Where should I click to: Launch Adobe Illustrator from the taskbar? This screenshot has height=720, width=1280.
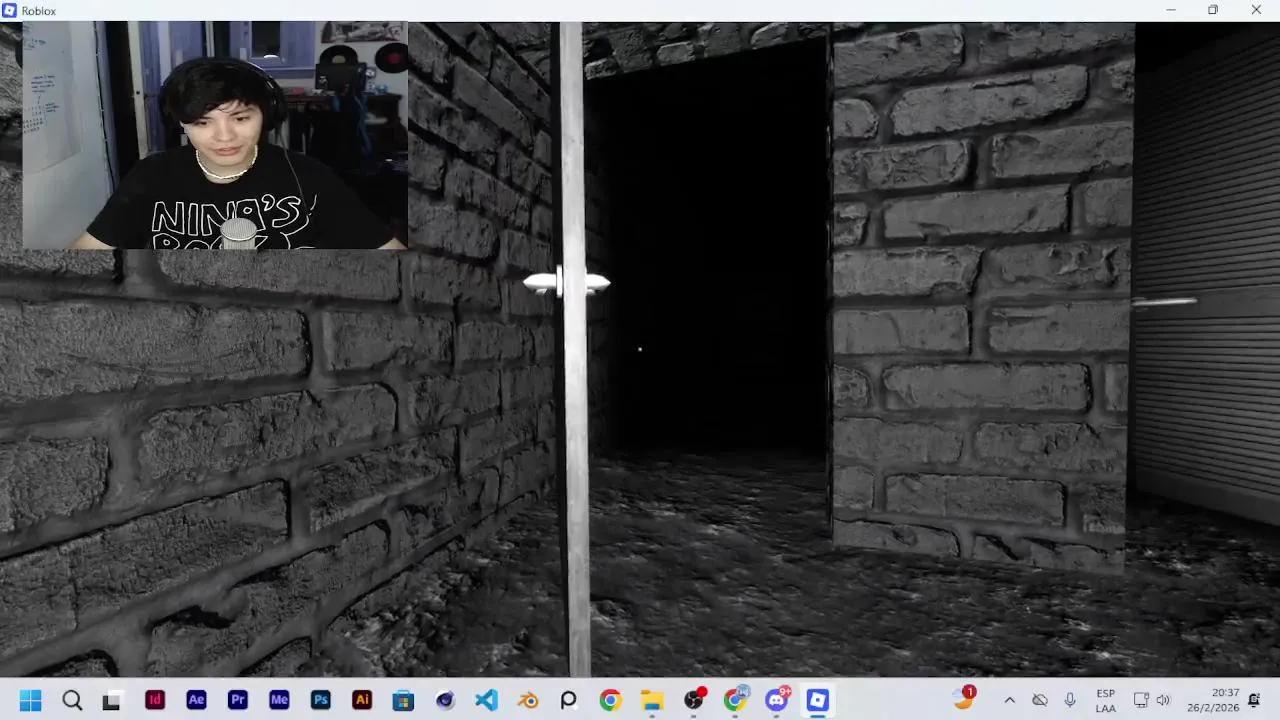tap(362, 700)
